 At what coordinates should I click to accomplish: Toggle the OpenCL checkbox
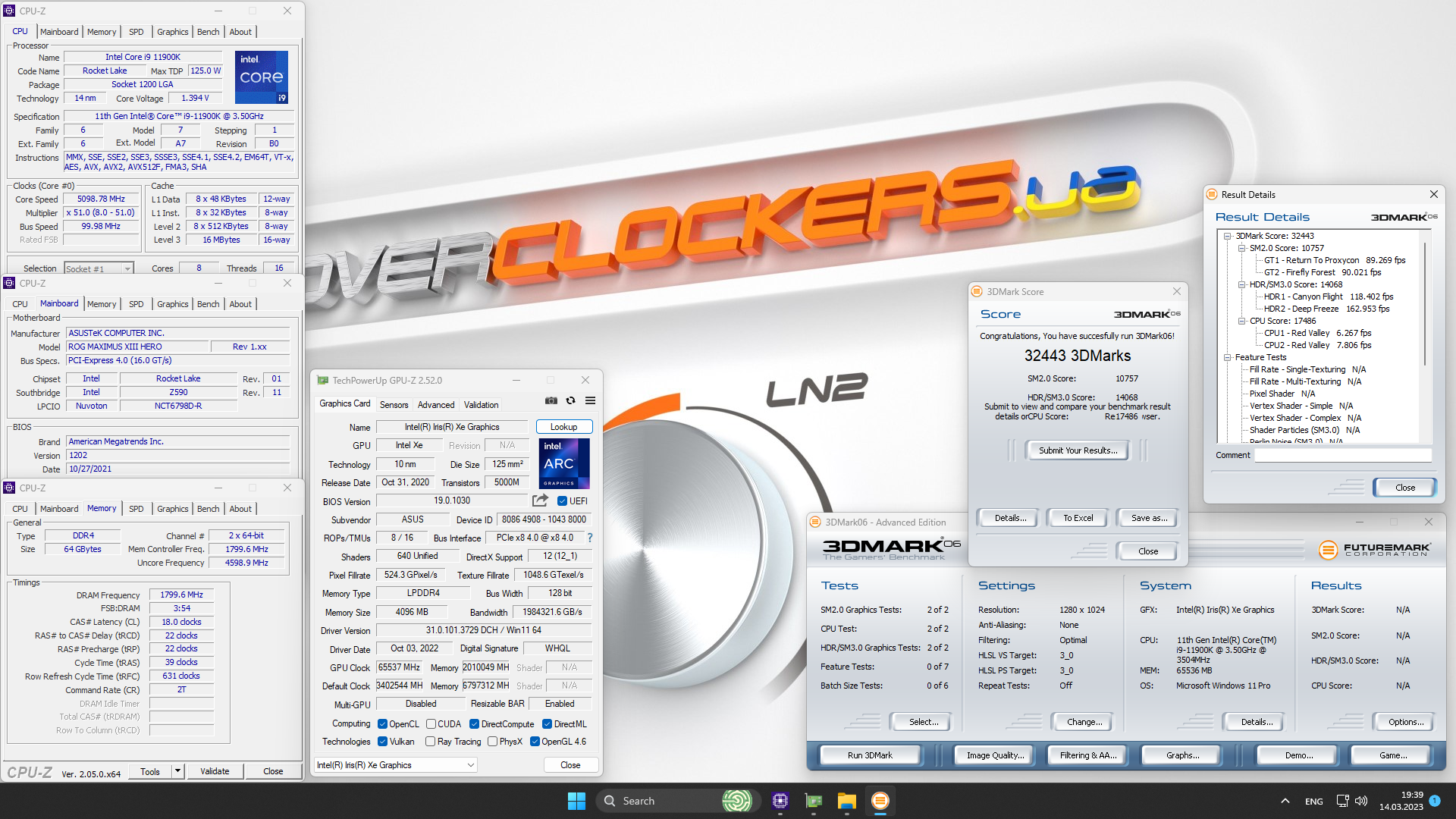tap(382, 724)
